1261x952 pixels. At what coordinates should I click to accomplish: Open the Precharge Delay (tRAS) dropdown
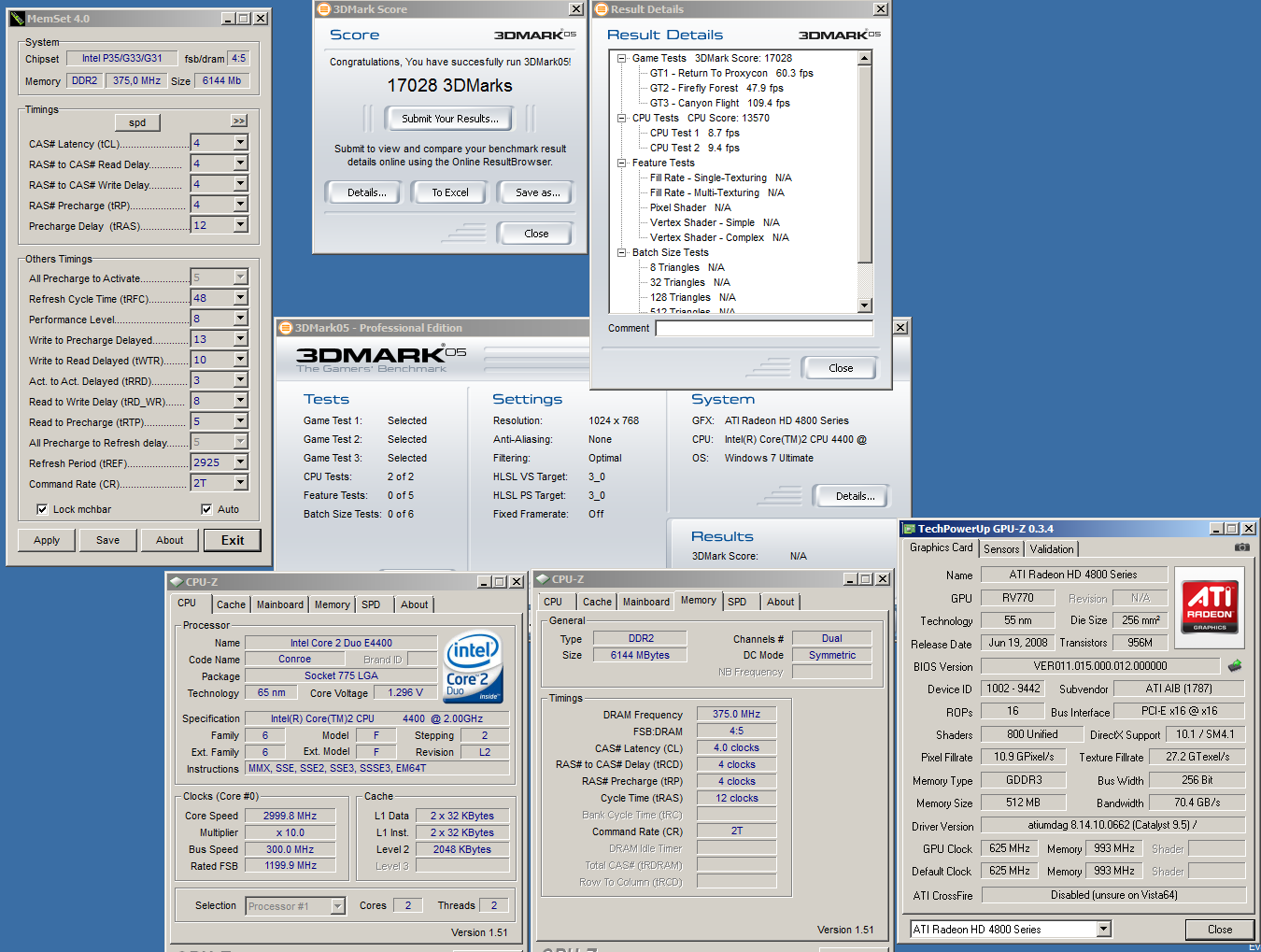(241, 225)
